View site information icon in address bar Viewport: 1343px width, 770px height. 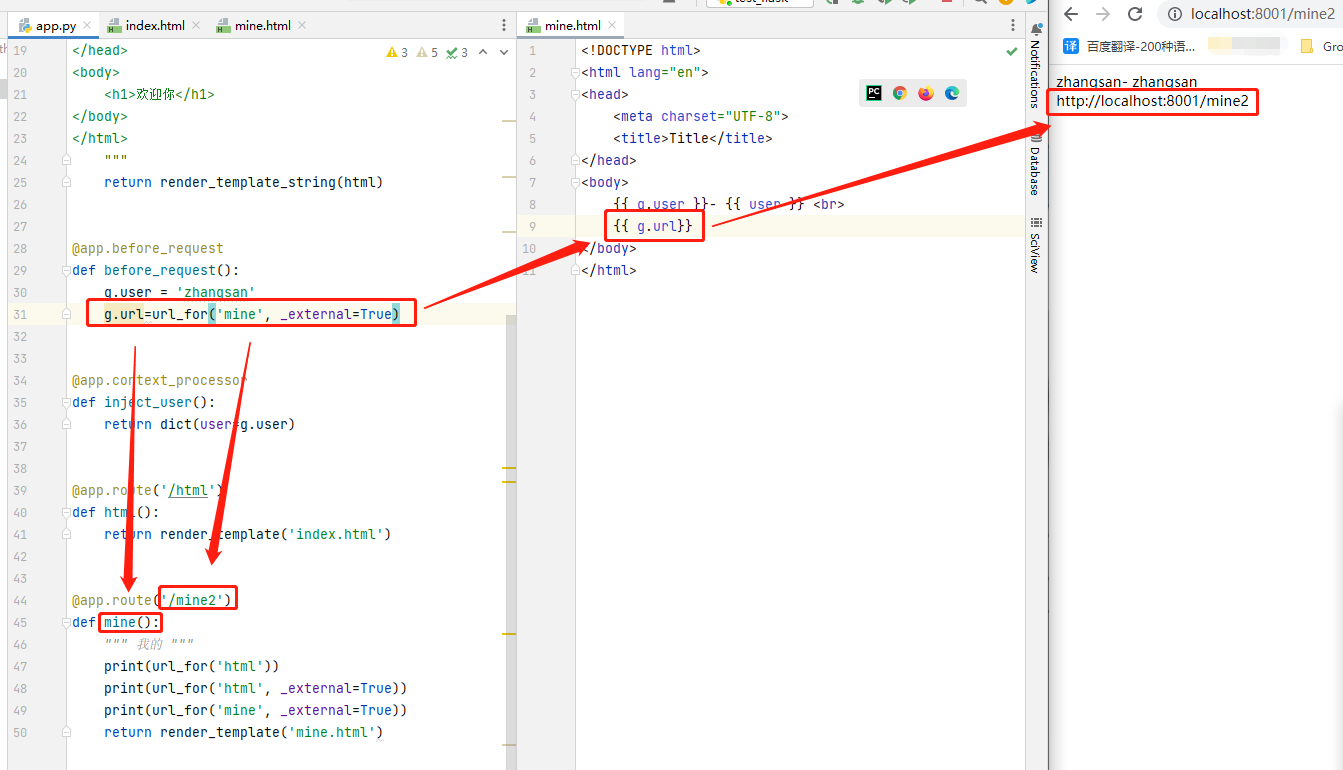click(1174, 14)
